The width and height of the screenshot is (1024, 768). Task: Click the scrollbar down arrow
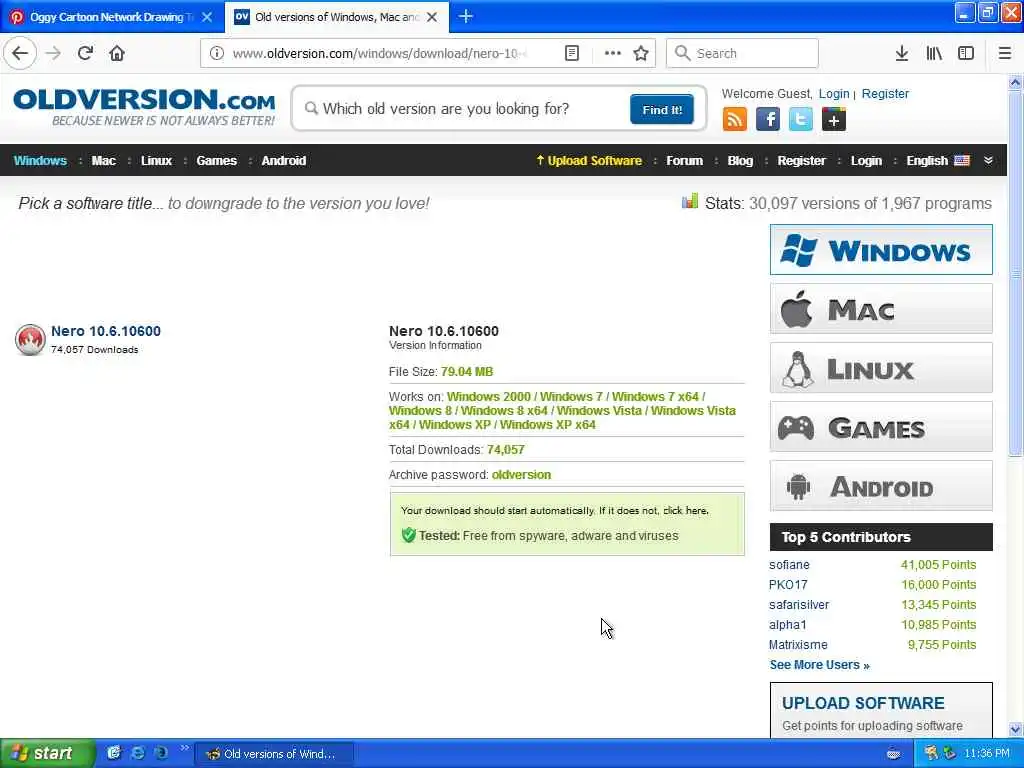point(1015,729)
